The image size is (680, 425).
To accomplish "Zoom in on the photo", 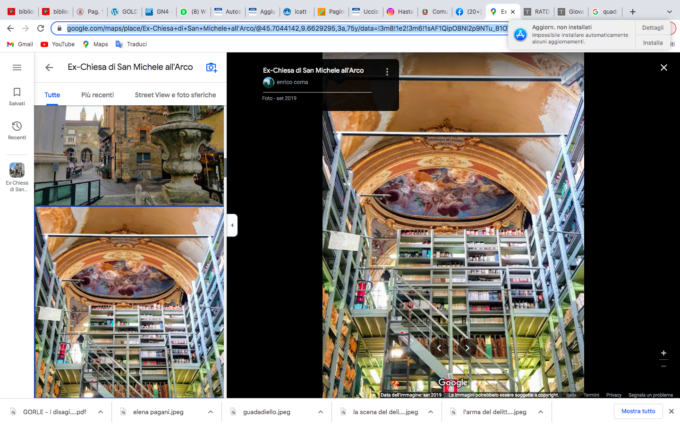I will pyautogui.click(x=664, y=353).
